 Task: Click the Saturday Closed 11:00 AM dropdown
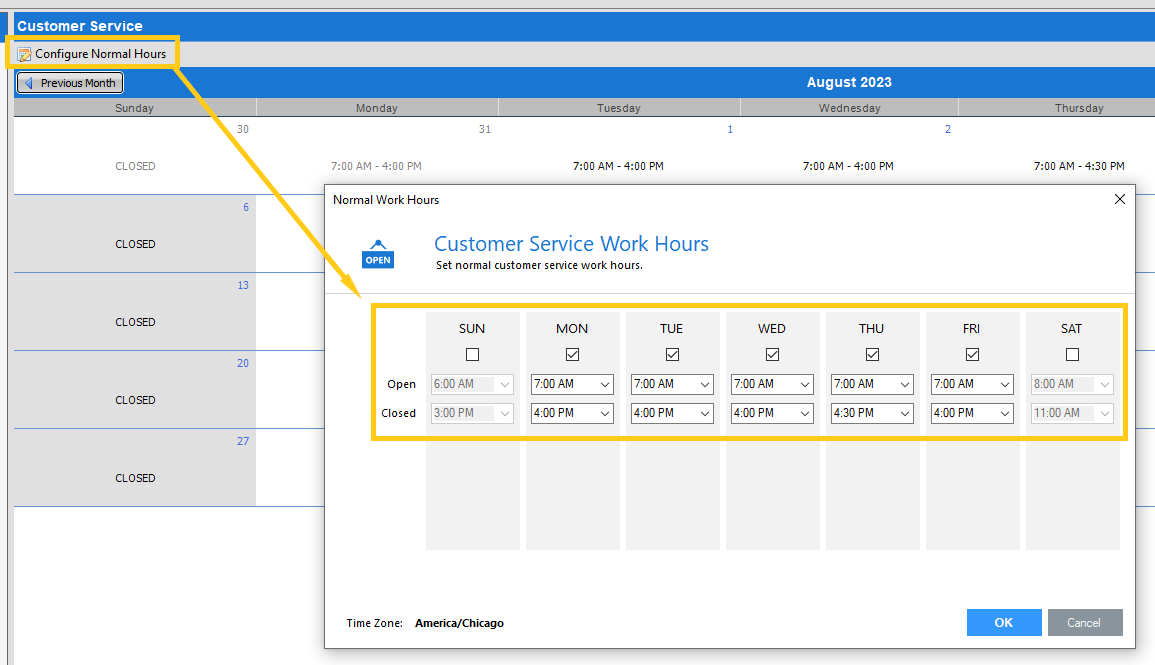coord(1072,413)
